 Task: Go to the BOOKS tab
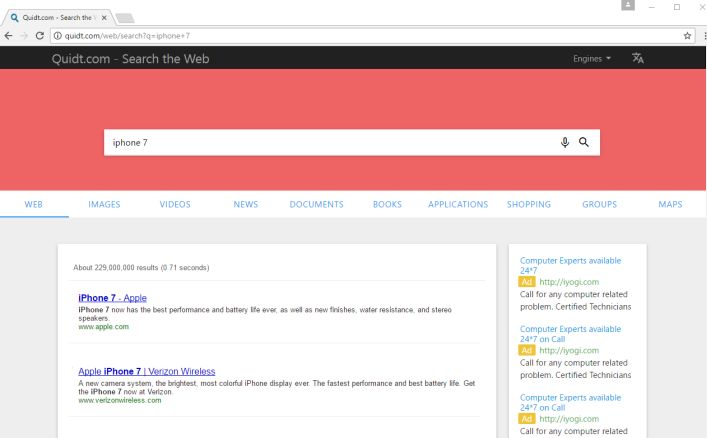(387, 204)
